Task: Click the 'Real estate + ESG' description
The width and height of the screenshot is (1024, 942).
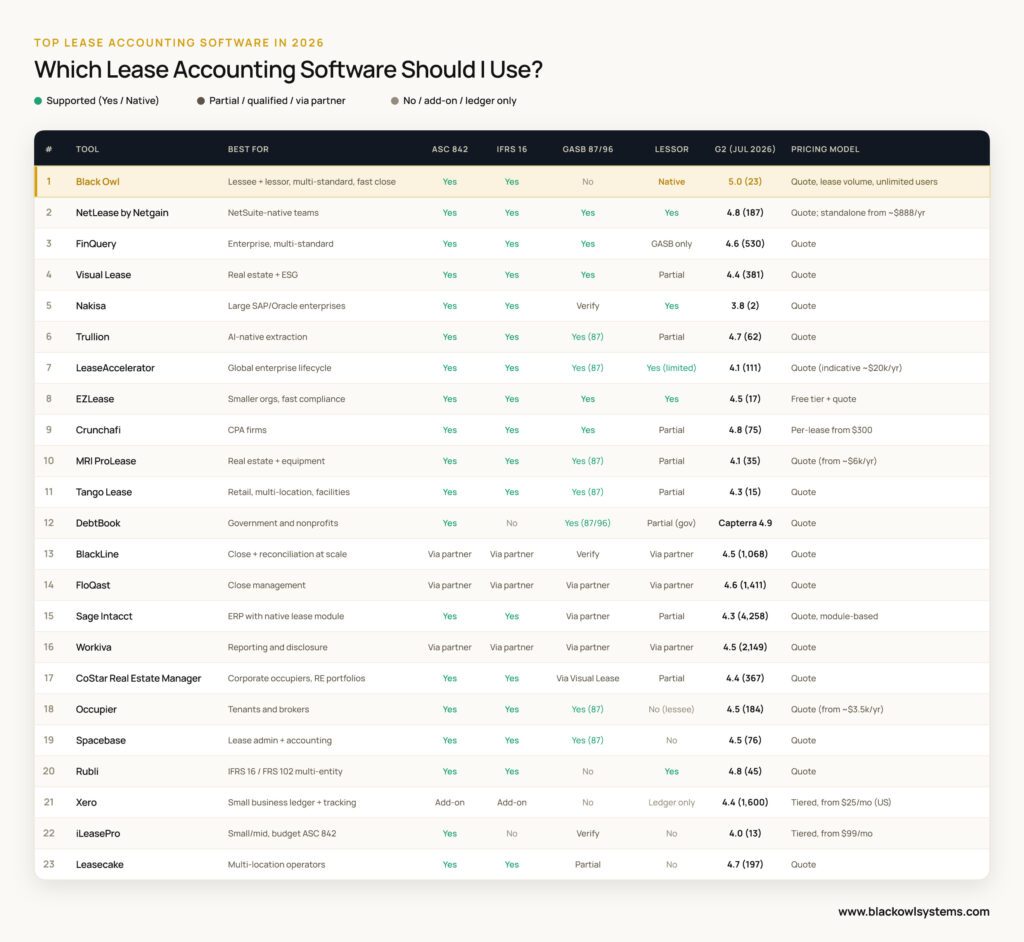Action: pyautogui.click(x=263, y=275)
